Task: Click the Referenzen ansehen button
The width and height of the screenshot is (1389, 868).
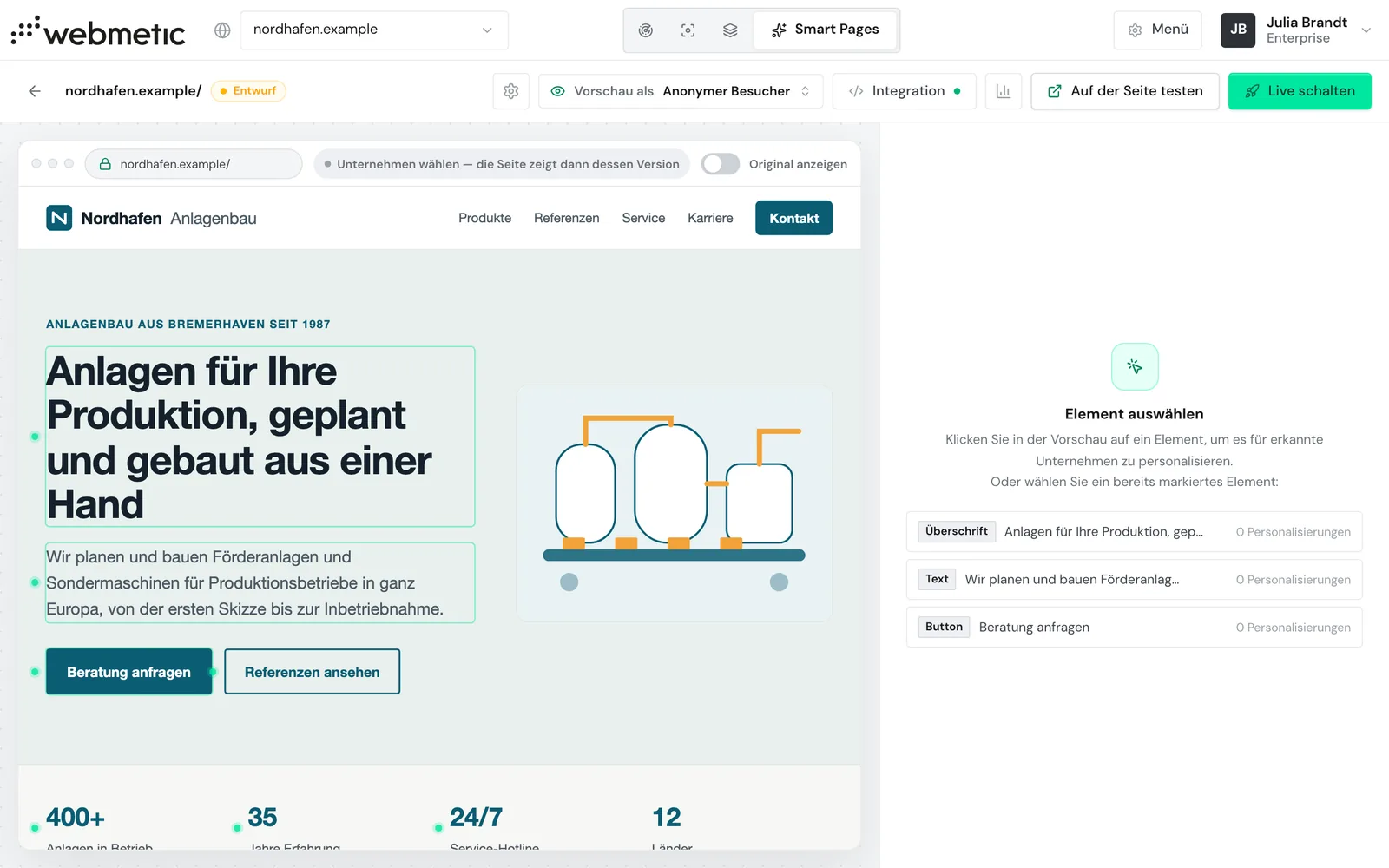Action: tap(312, 672)
